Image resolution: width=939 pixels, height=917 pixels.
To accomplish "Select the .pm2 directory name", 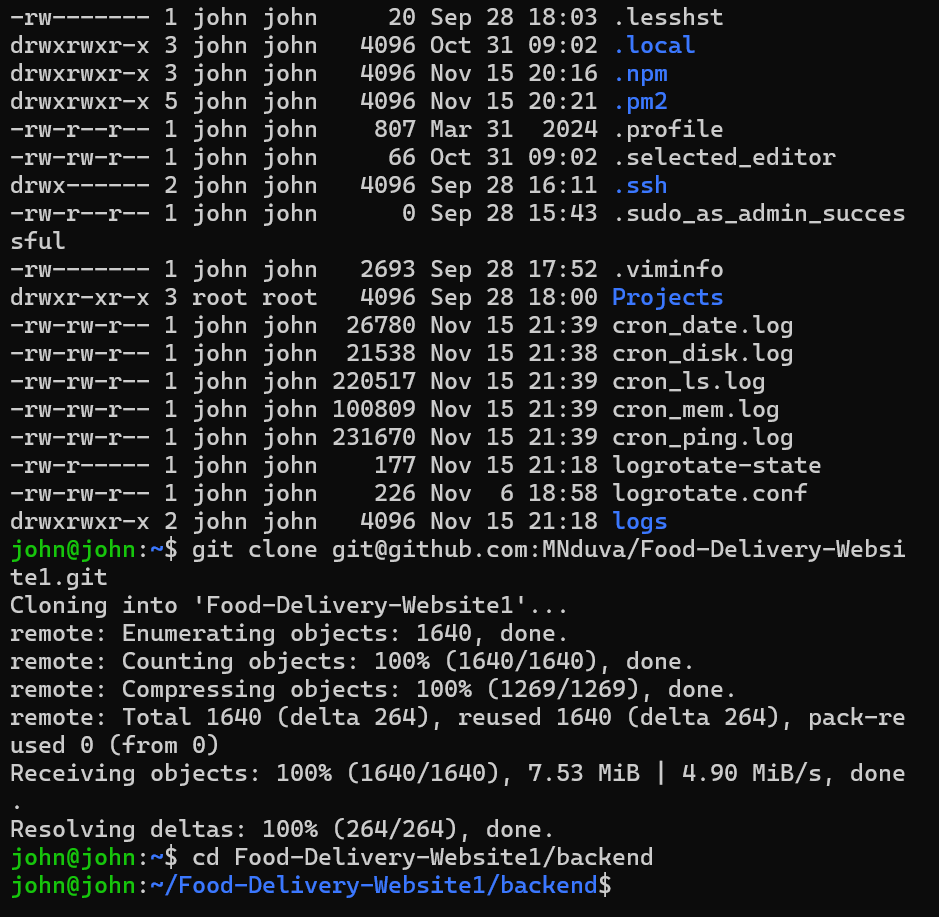I will tap(639, 101).
